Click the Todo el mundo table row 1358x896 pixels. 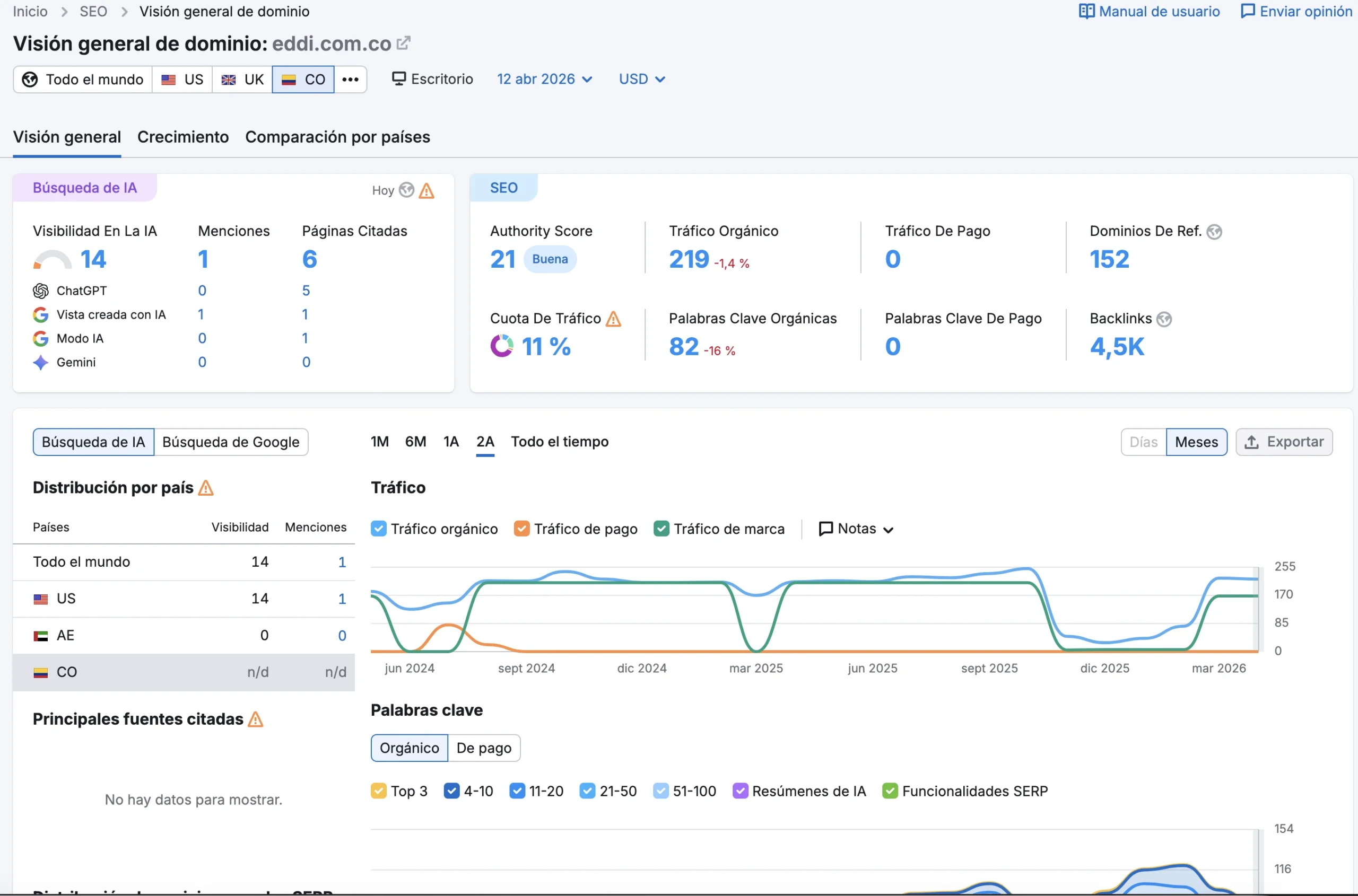[x=184, y=561]
